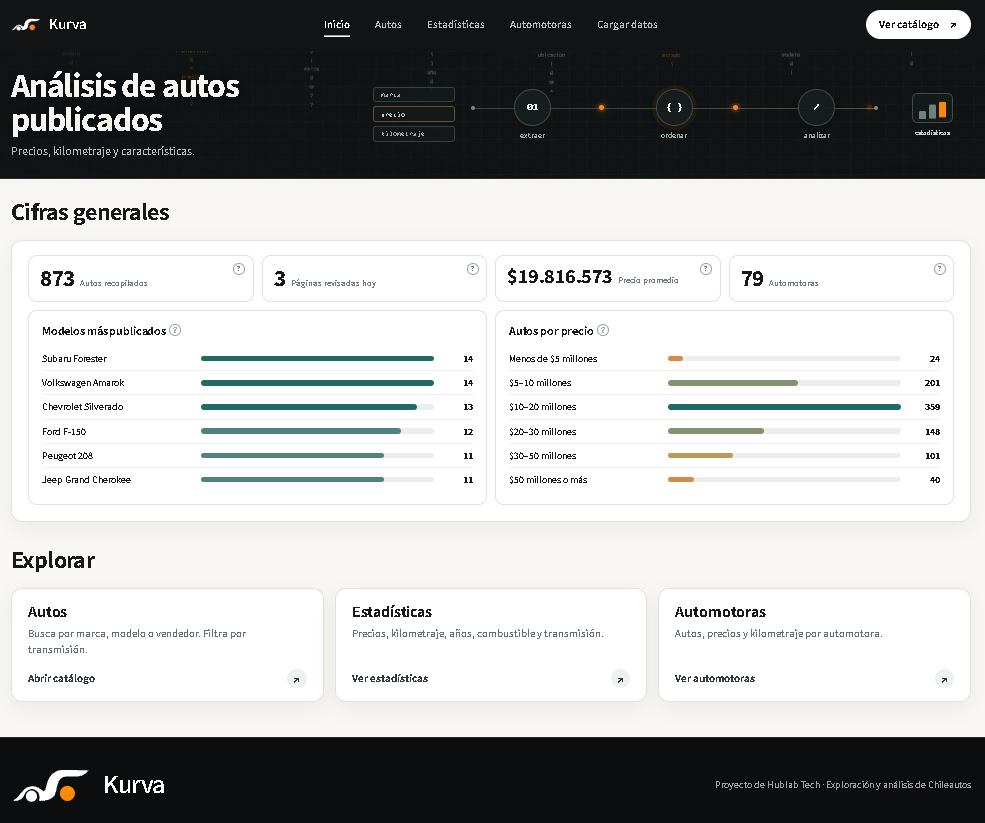985x823 pixels.
Task: Click the estadísticas bar chart icon
Action: coord(932,108)
